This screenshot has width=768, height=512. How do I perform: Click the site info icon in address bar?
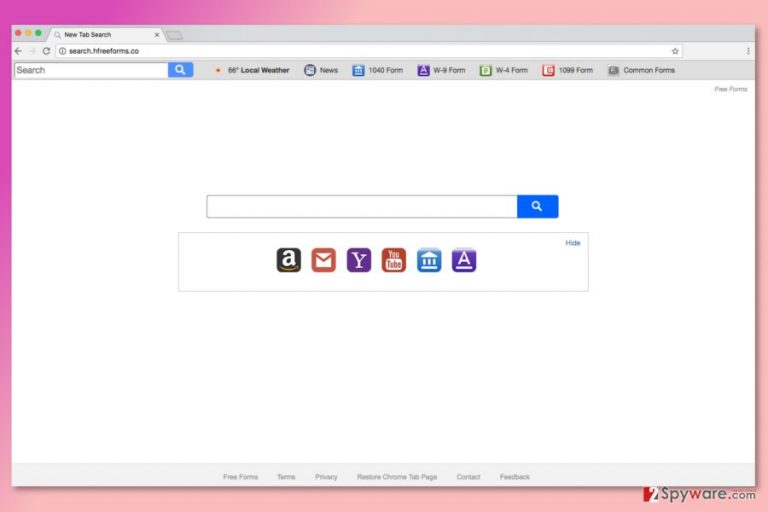click(x=63, y=51)
